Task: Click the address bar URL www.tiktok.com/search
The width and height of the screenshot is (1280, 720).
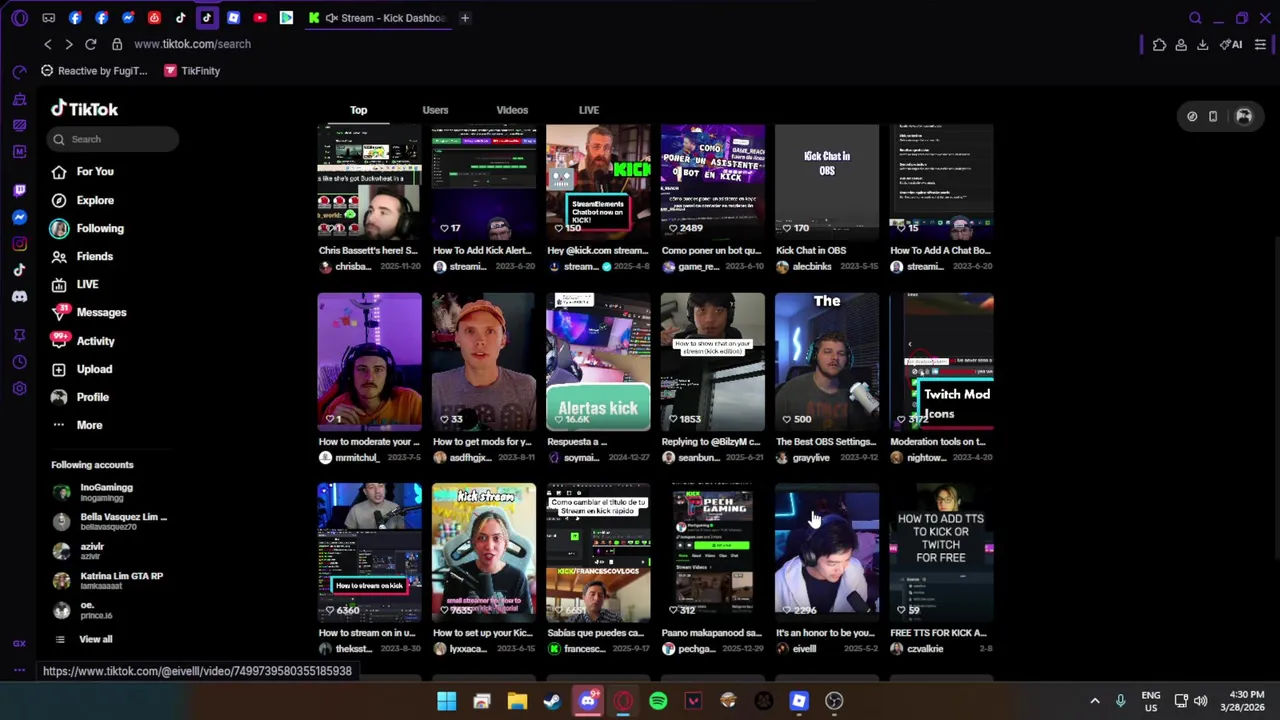Action: 192,44
